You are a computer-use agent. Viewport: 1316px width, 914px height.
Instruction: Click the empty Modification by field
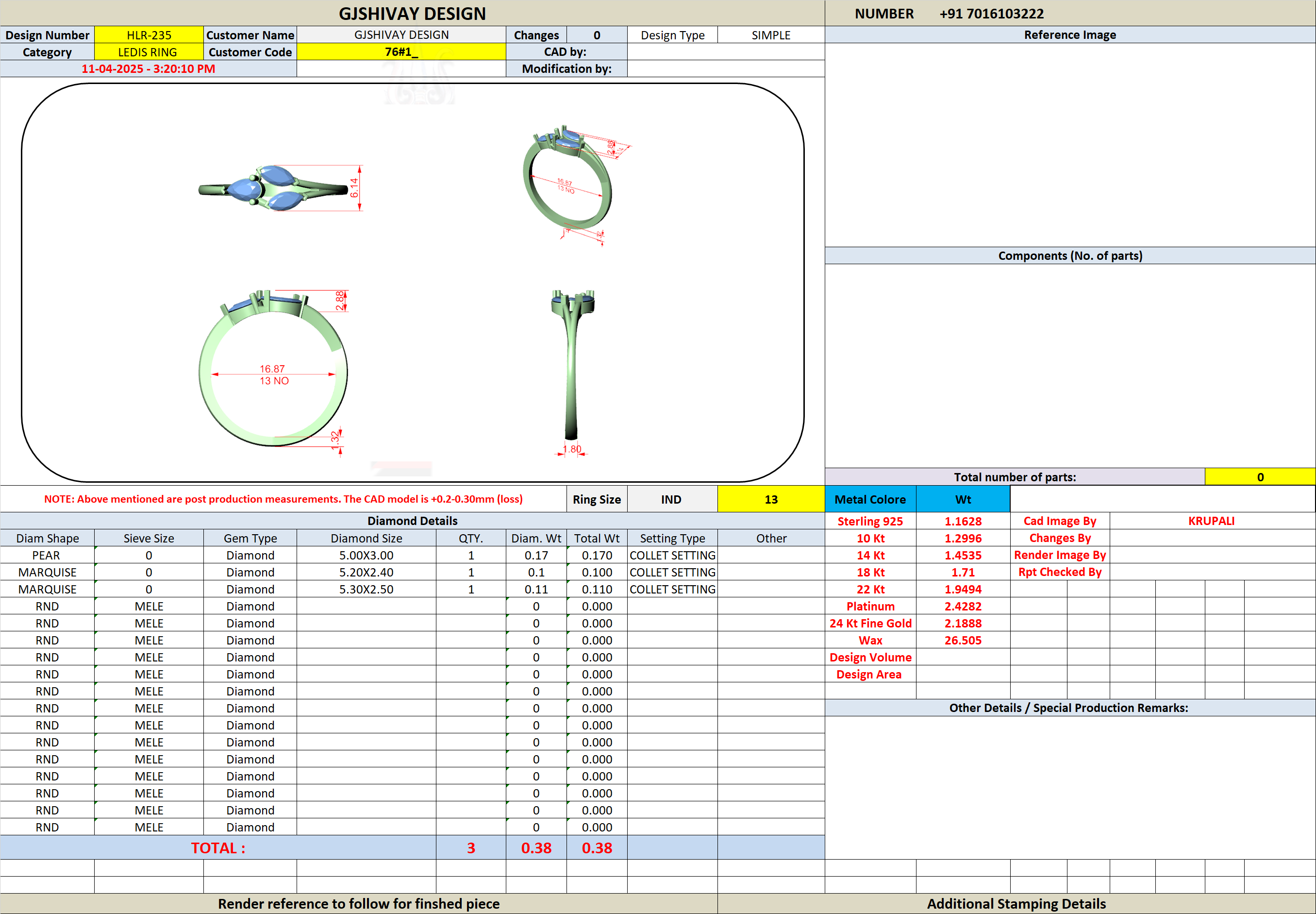click(726, 69)
